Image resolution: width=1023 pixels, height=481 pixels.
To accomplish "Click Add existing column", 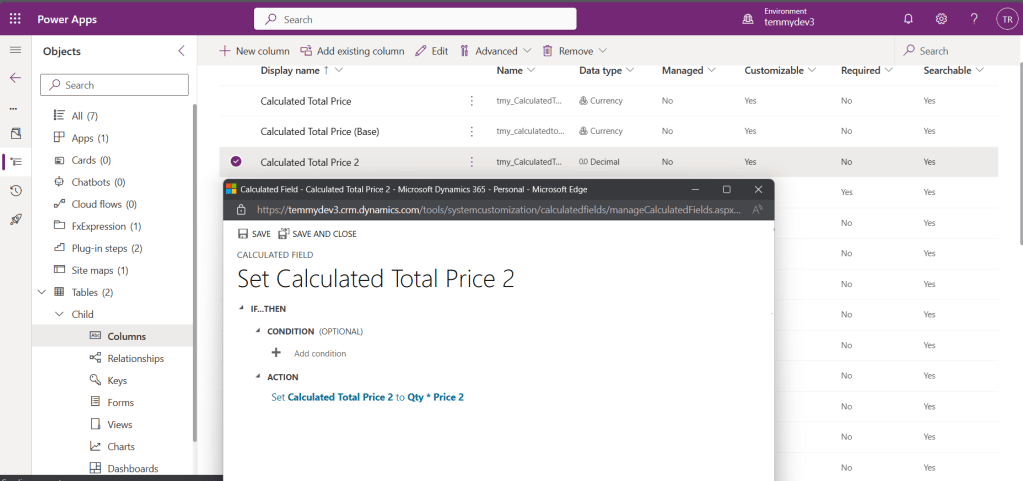I will click(x=352, y=51).
